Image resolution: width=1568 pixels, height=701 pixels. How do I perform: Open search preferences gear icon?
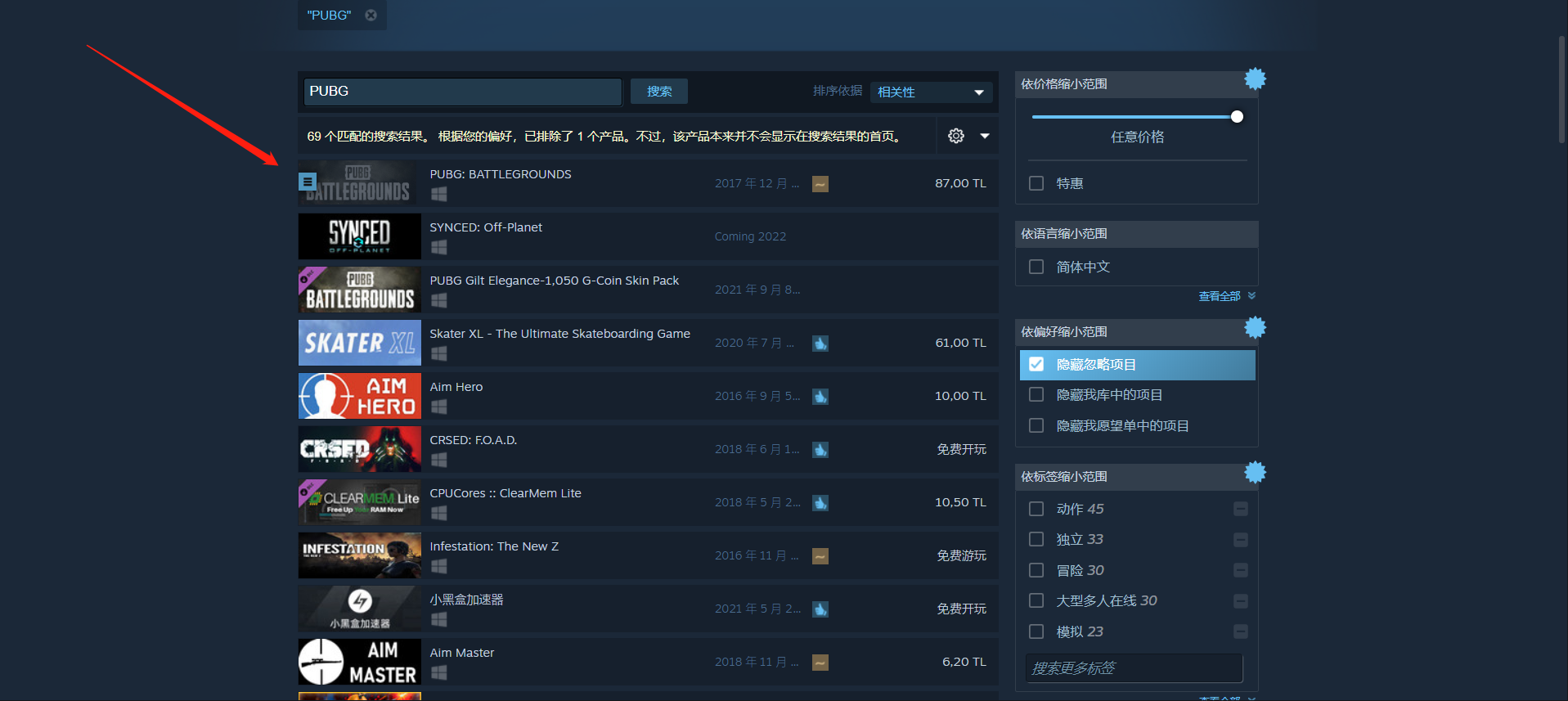click(x=956, y=136)
